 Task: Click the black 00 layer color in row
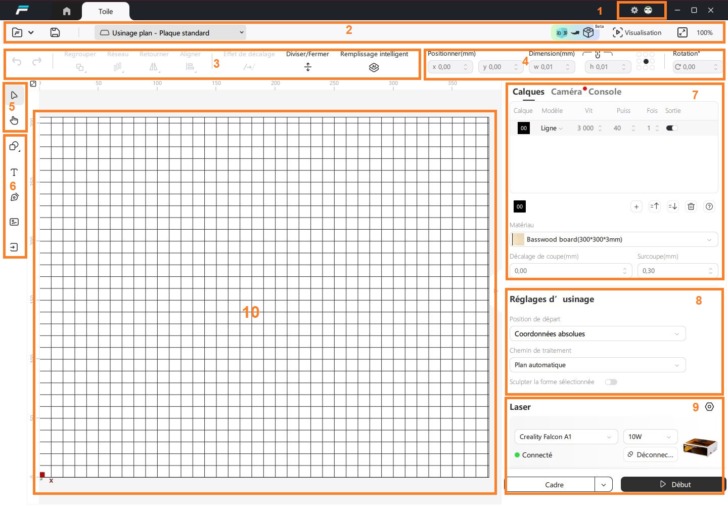[x=523, y=128]
